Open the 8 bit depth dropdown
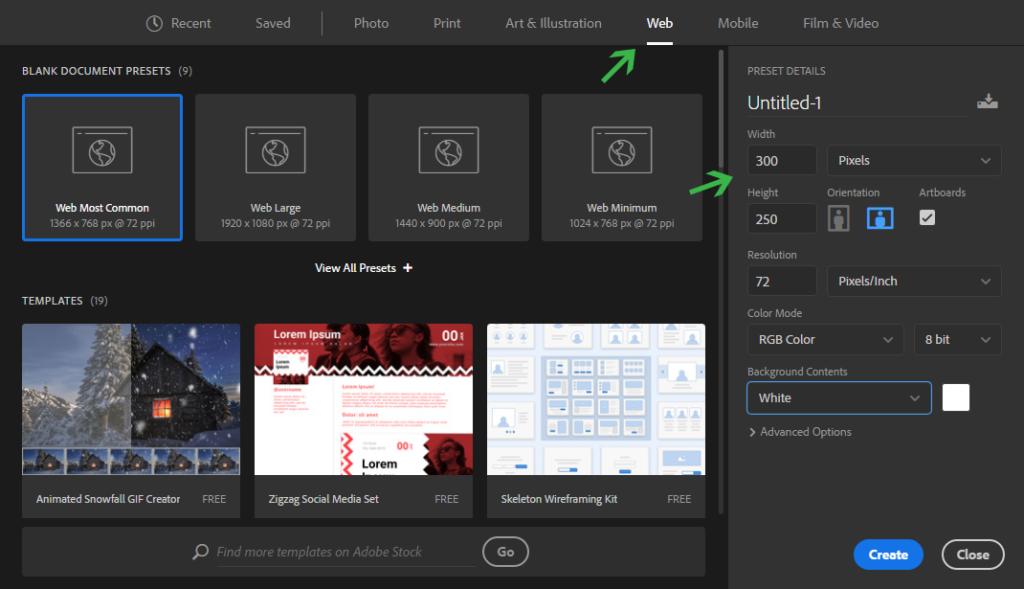 [x=957, y=340]
